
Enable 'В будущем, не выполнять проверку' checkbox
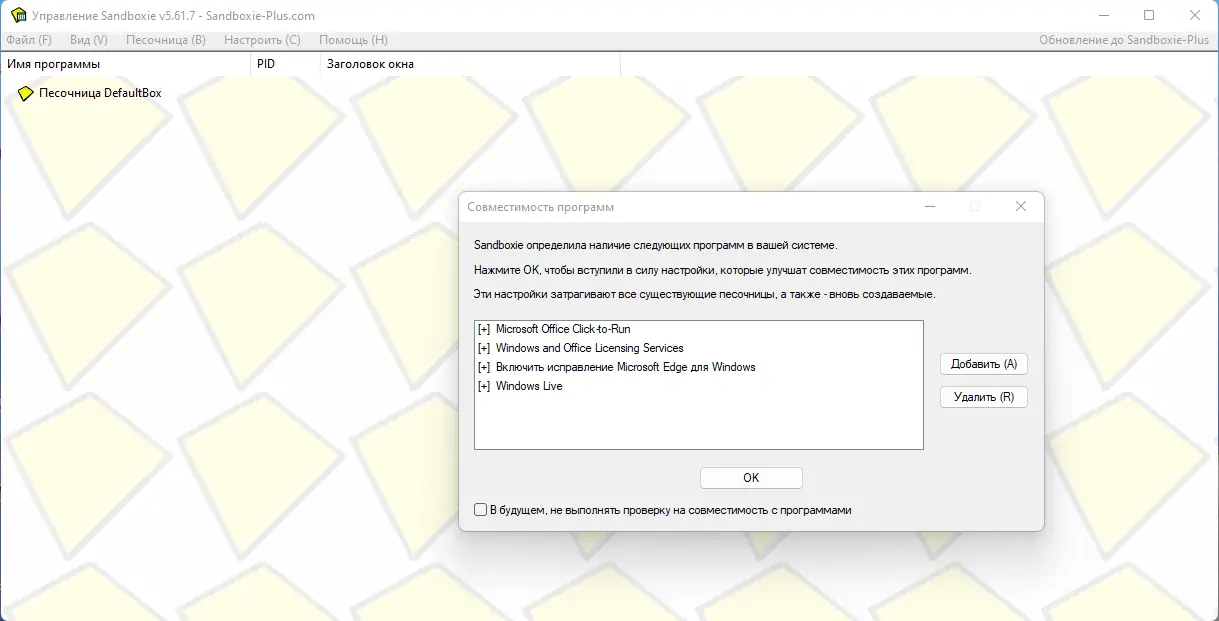[x=481, y=510]
